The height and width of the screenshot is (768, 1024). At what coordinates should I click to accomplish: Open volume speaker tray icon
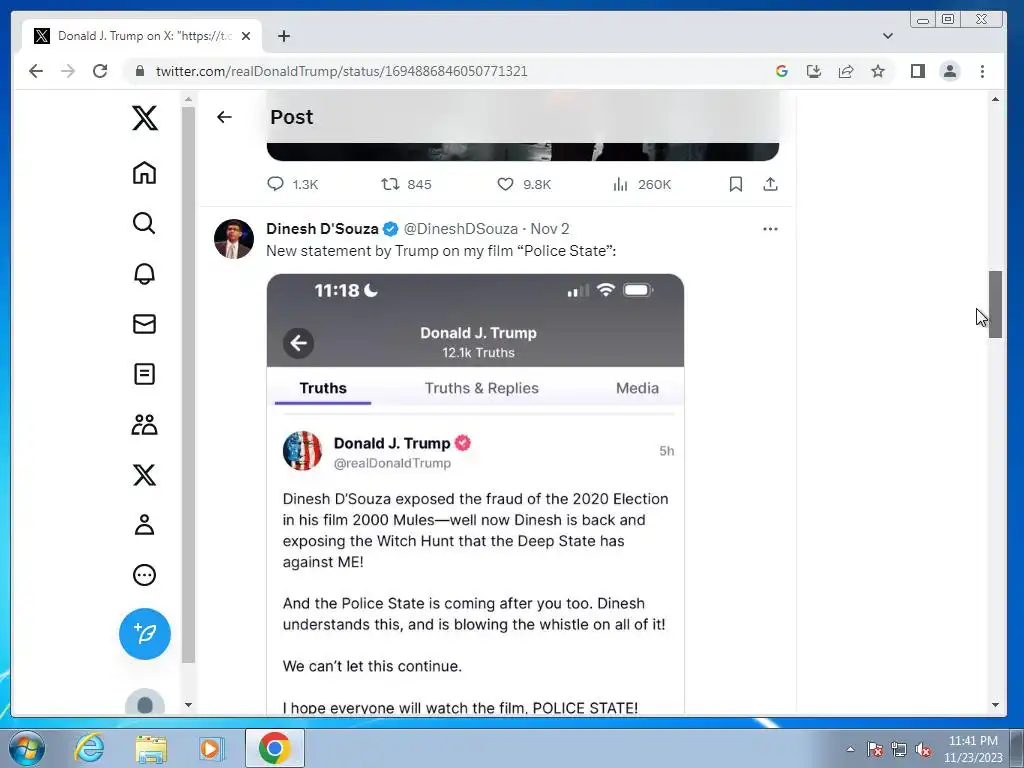tap(923, 749)
